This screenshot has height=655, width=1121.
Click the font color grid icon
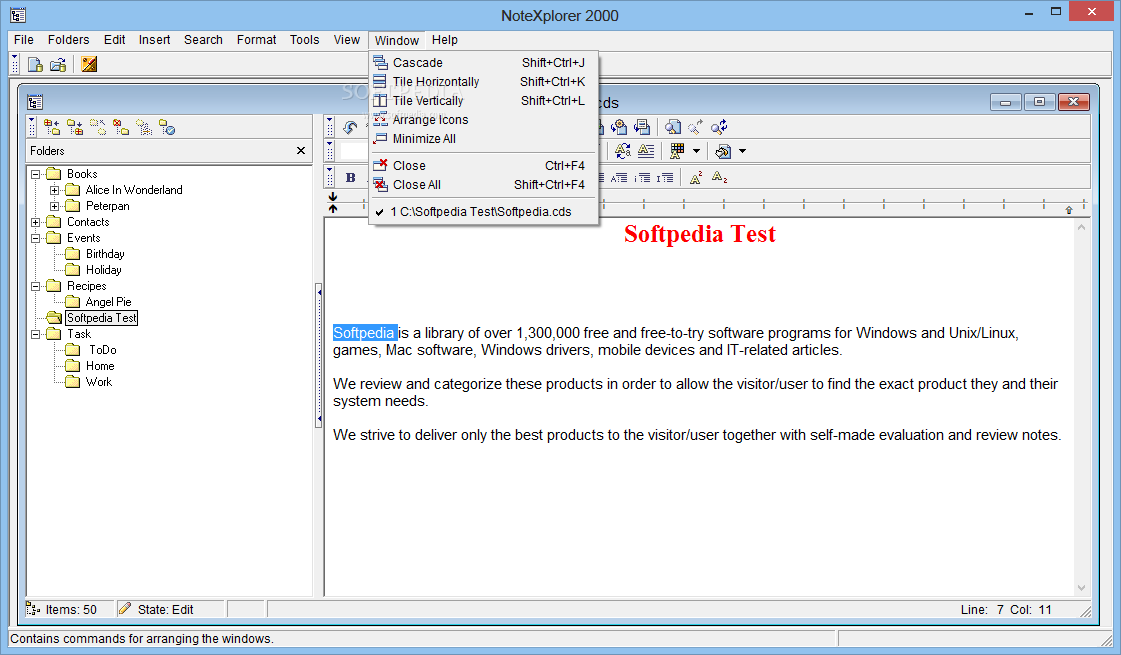pyautogui.click(x=676, y=151)
